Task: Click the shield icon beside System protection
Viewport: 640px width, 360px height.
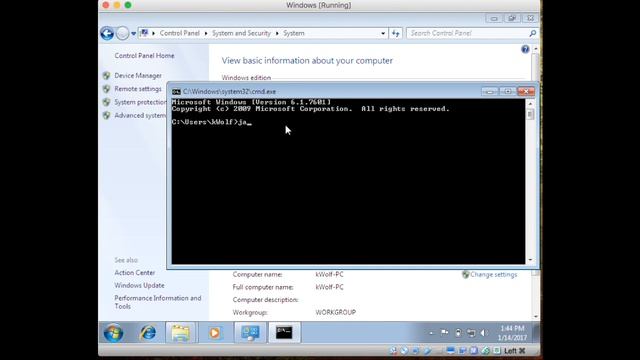Action: click(107, 102)
